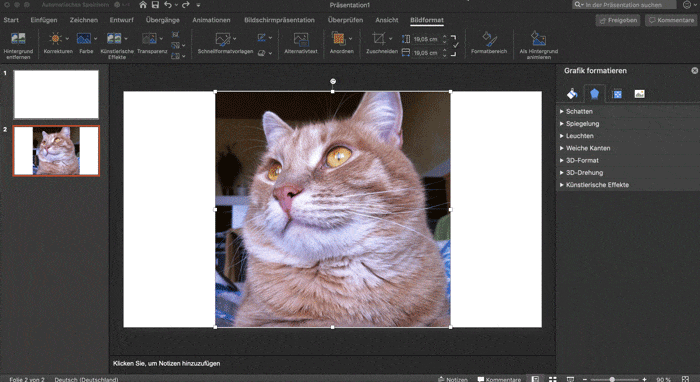Click the 90 % zoom level
The image size is (700, 382).
click(663, 379)
